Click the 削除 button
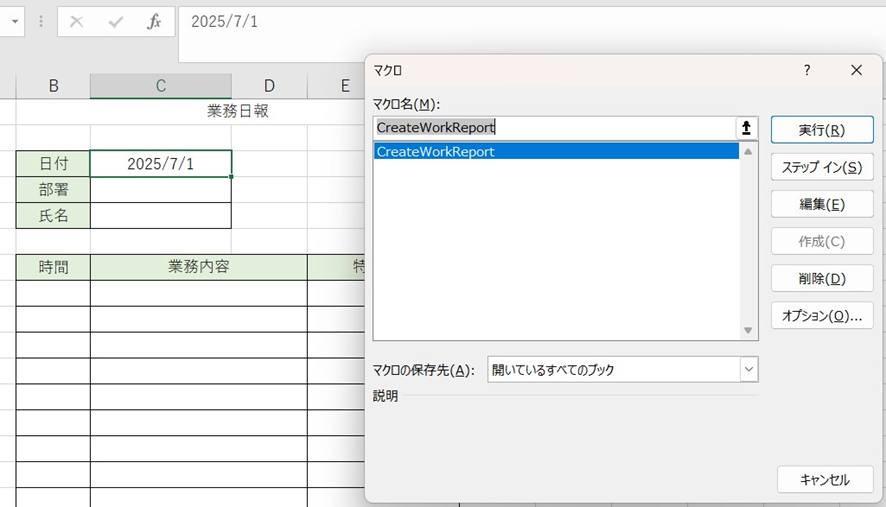The height and width of the screenshot is (507, 886). [822, 278]
